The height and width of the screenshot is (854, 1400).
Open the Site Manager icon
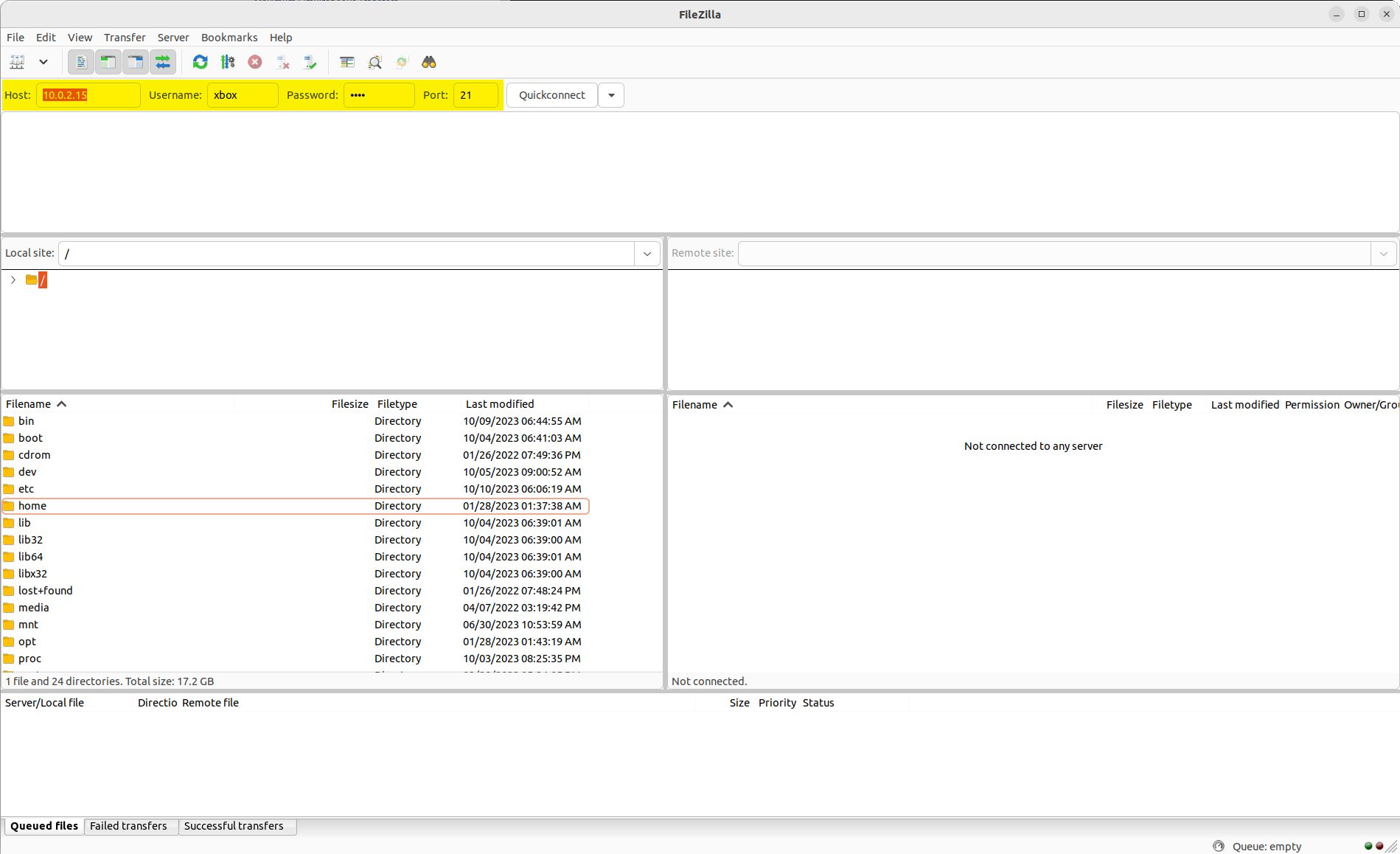(x=17, y=62)
